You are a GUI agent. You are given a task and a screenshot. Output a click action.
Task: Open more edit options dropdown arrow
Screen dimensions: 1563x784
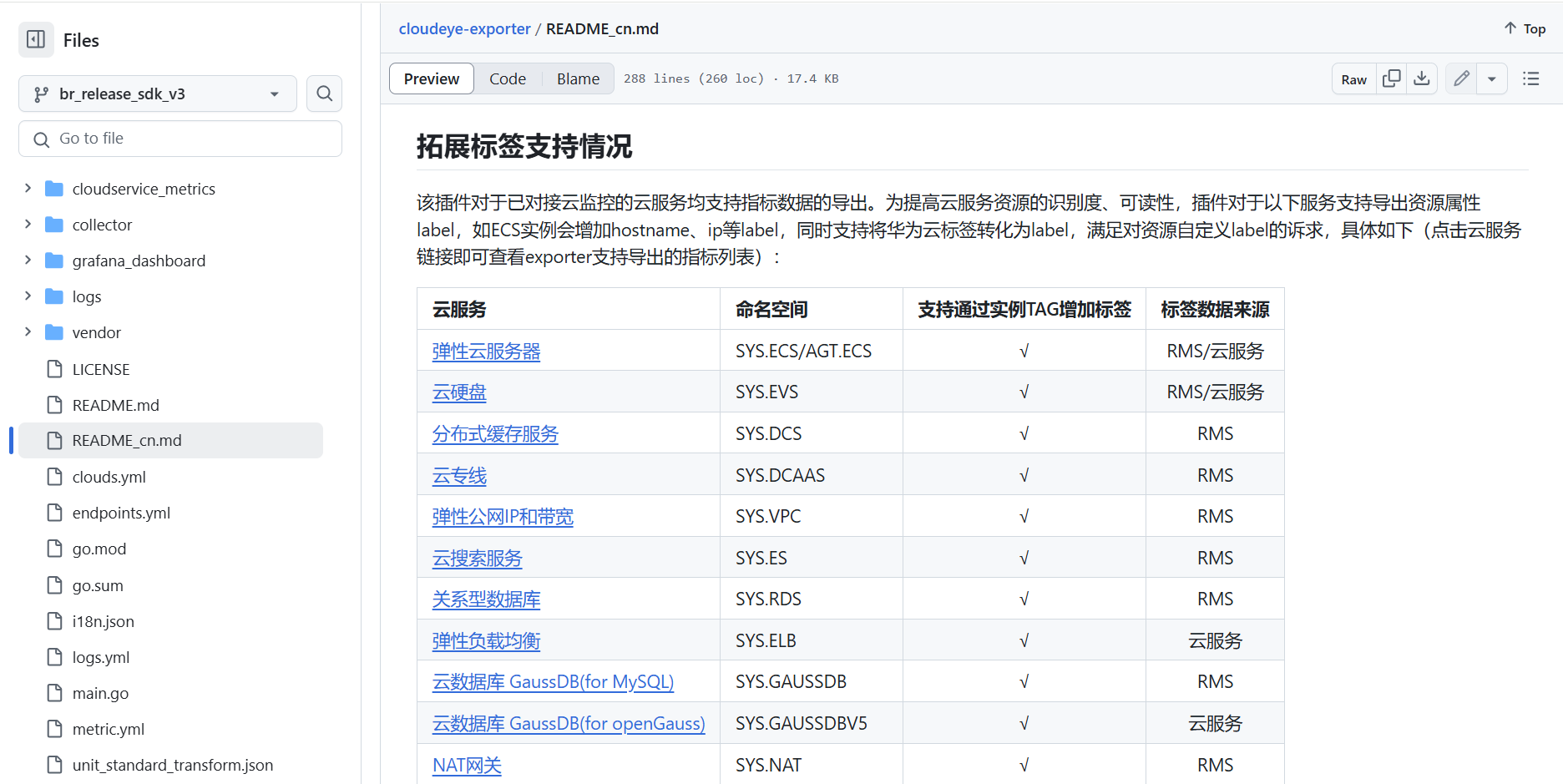[x=1492, y=78]
